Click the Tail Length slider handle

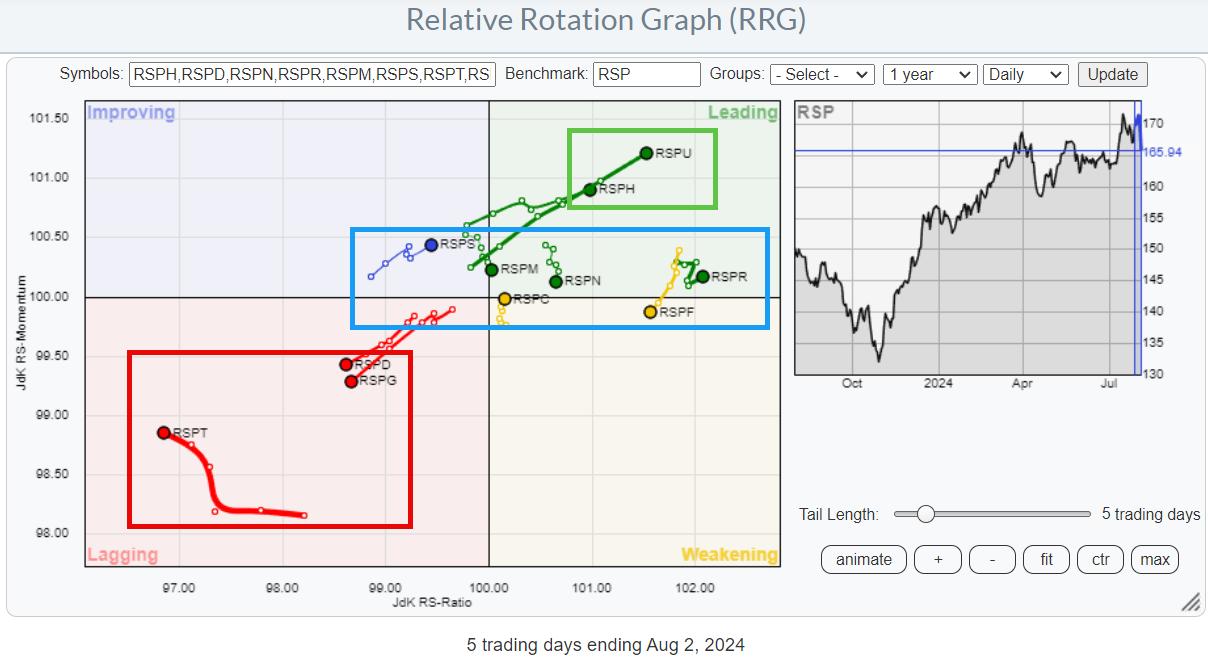click(x=925, y=514)
